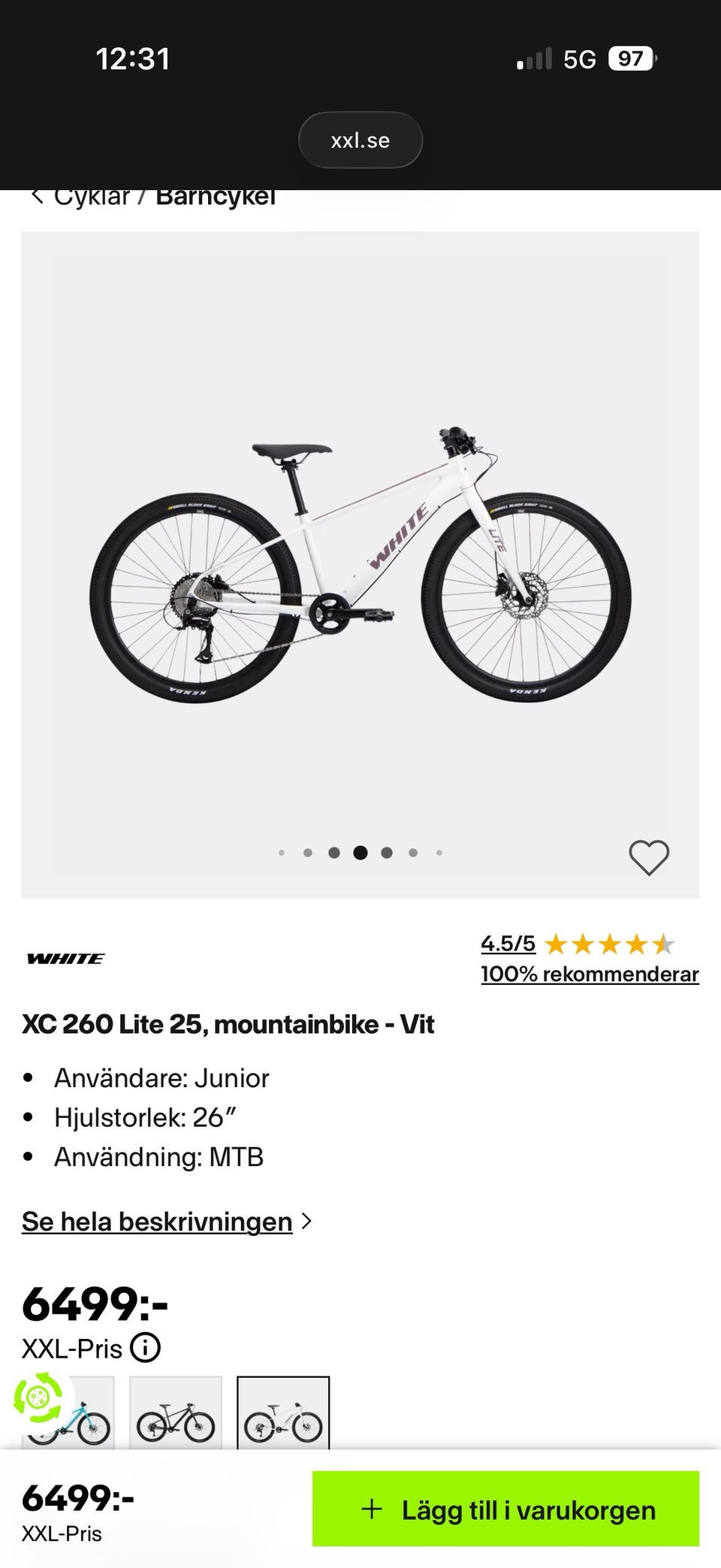Tap the battery level indicator
721x1568 pixels.
632,59
